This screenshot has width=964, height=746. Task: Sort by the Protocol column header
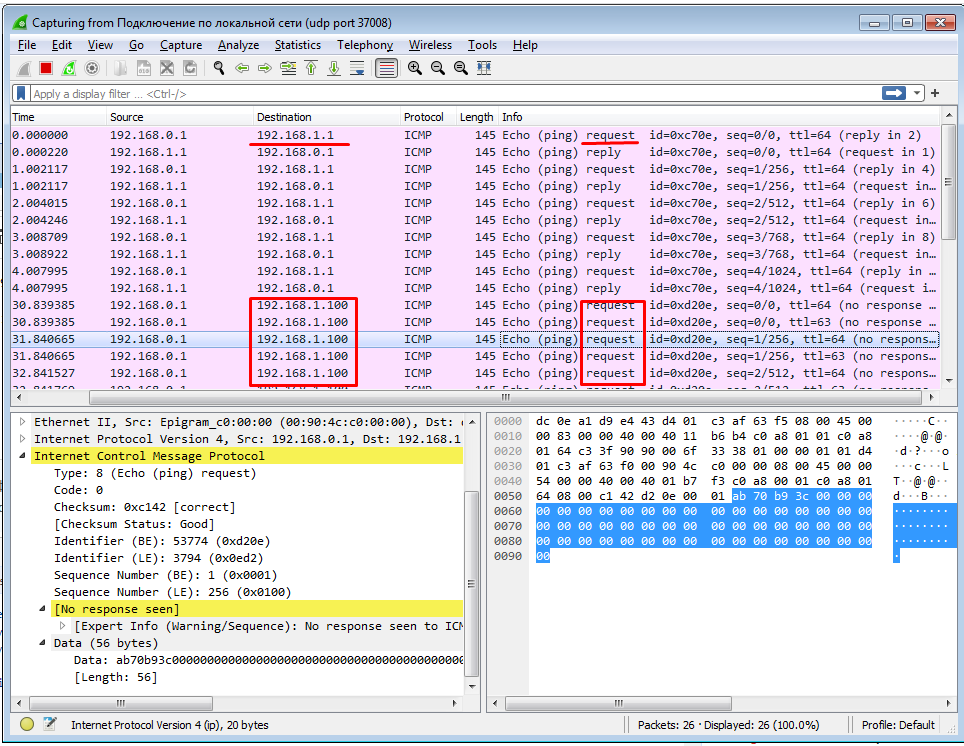pos(429,117)
